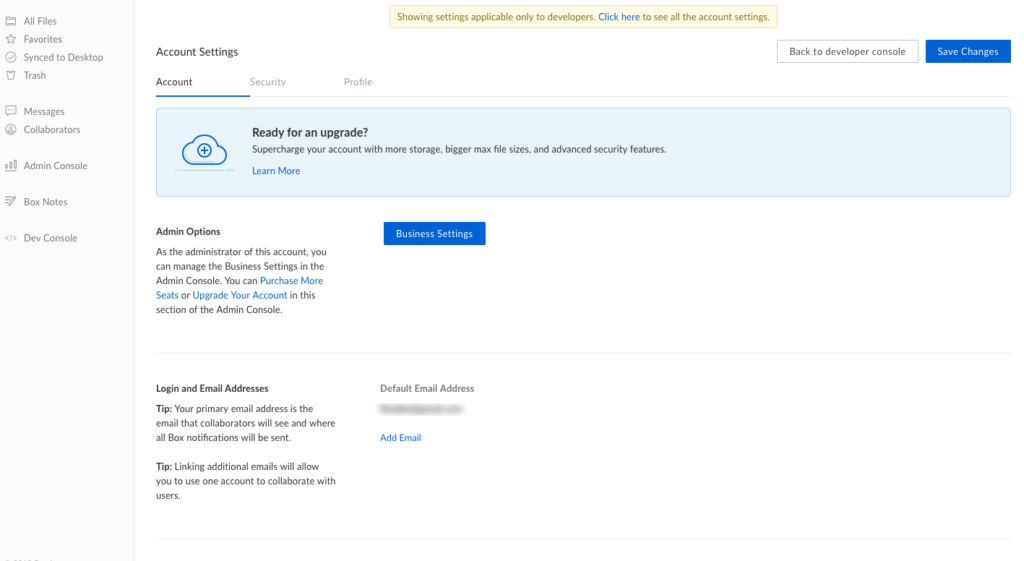Click the Favorites star icon
Screen dimensions: 1024x561
click(x=10, y=39)
